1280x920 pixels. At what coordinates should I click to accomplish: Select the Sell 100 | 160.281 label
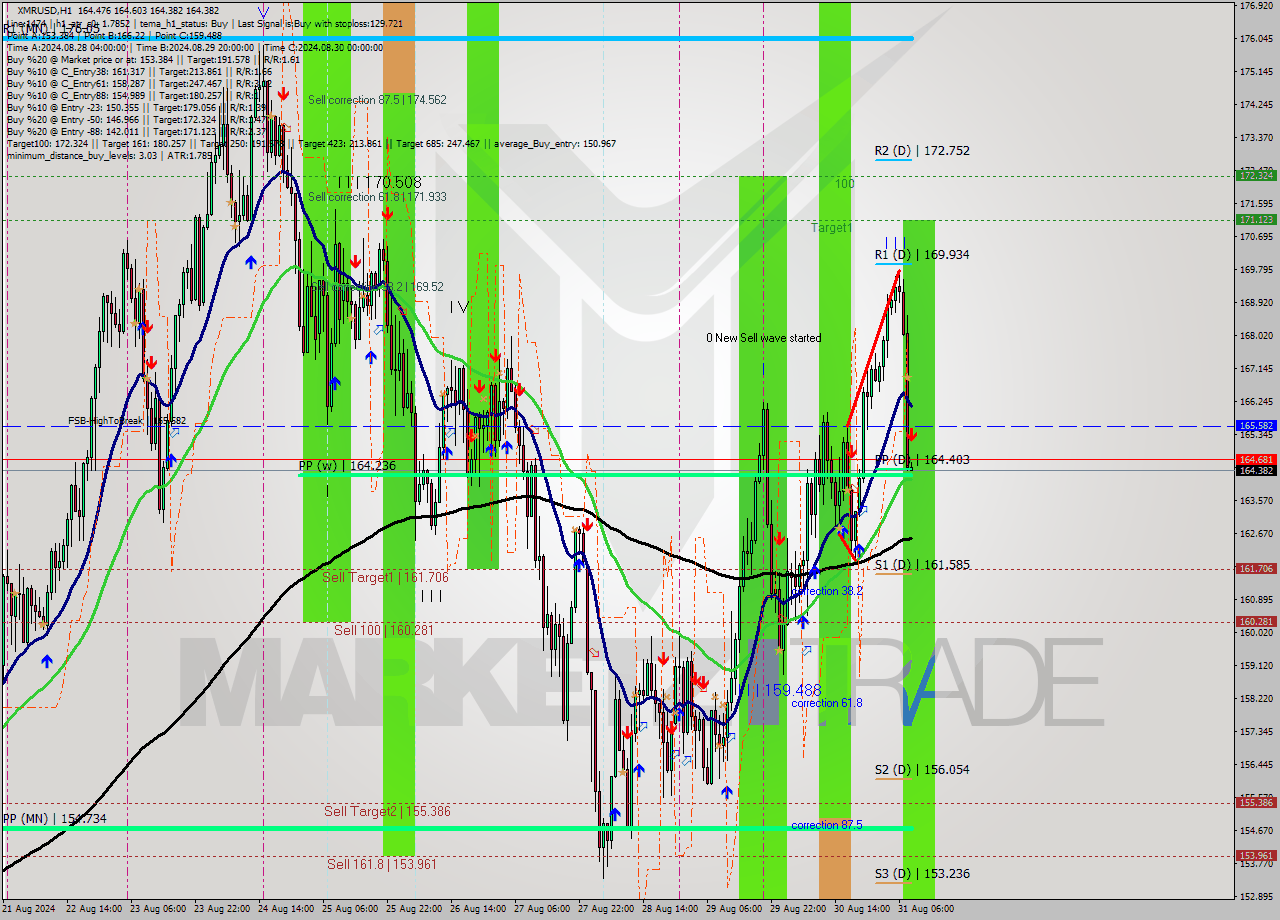(384, 630)
